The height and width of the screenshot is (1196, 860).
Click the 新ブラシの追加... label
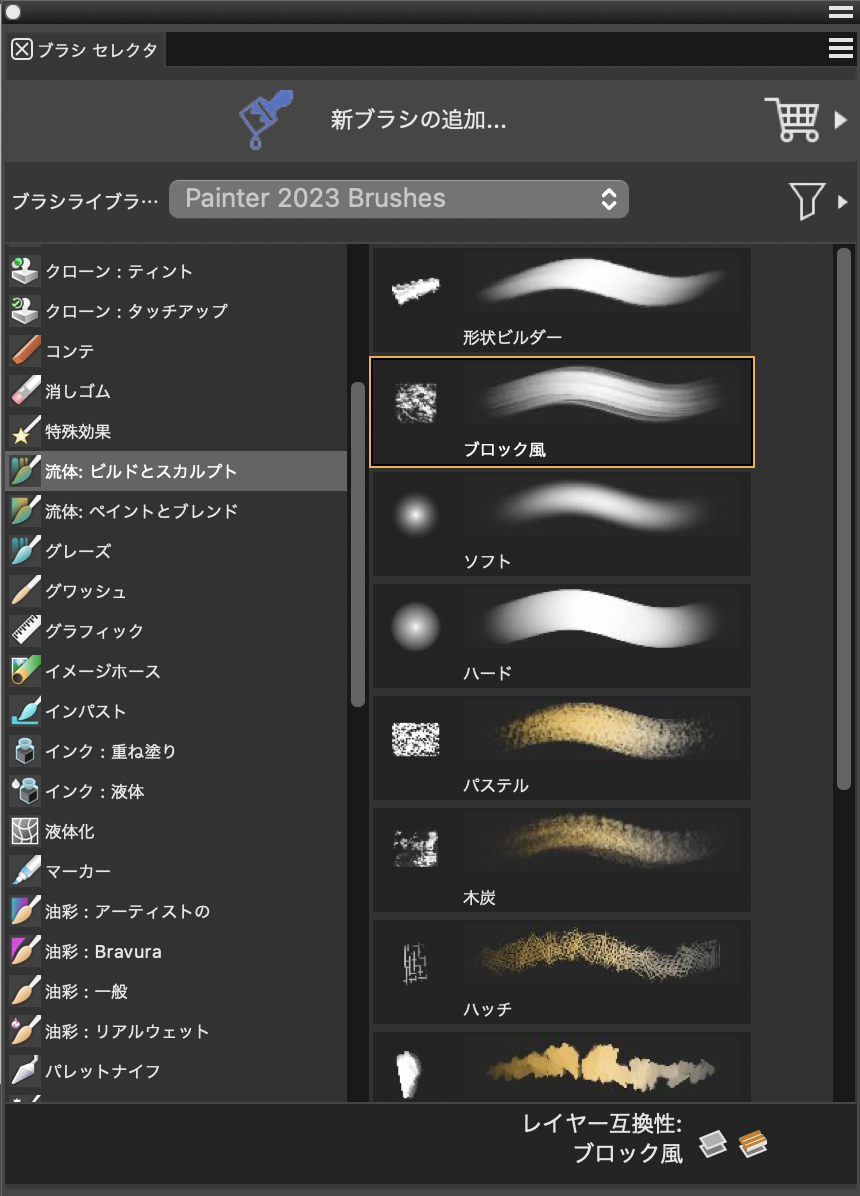coord(418,121)
